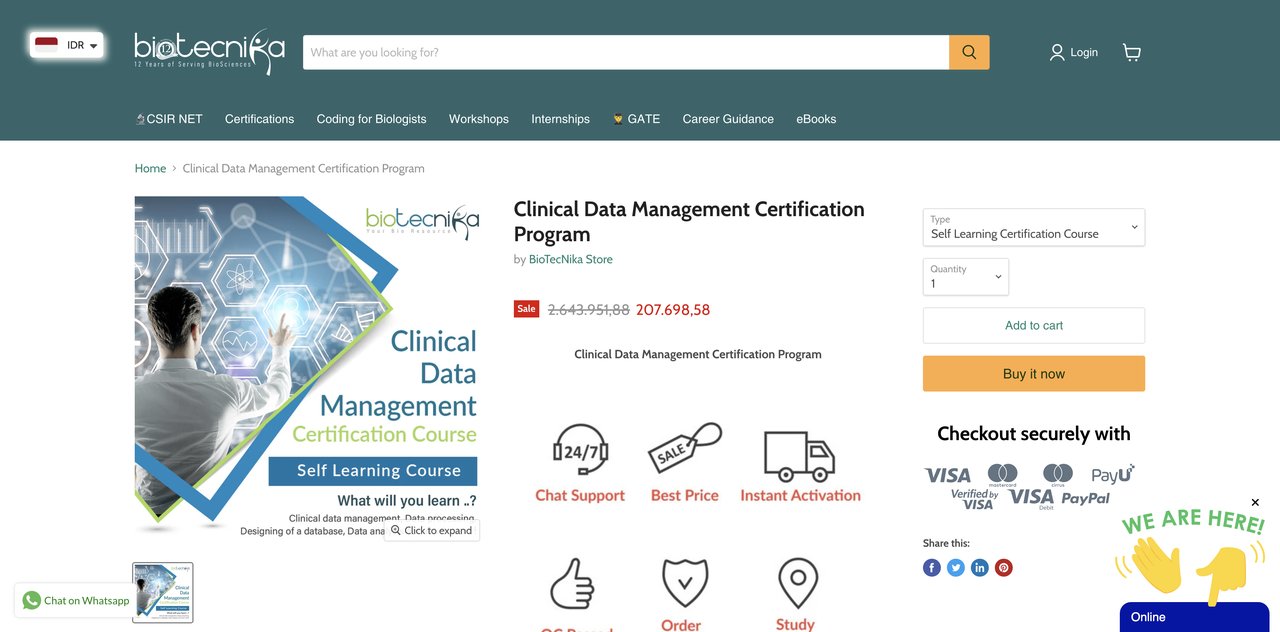Viewport: 1280px width, 632px height.
Task: Select the product thumbnail below image
Action: [163, 593]
